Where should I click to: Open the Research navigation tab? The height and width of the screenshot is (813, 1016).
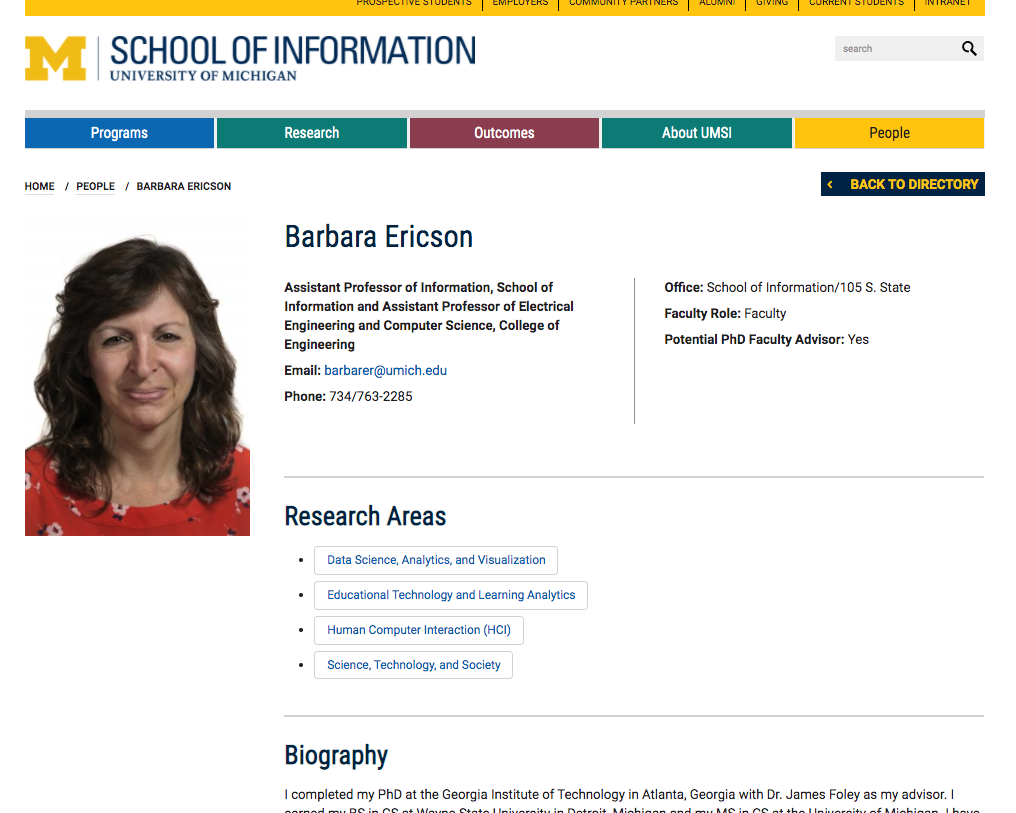312,133
